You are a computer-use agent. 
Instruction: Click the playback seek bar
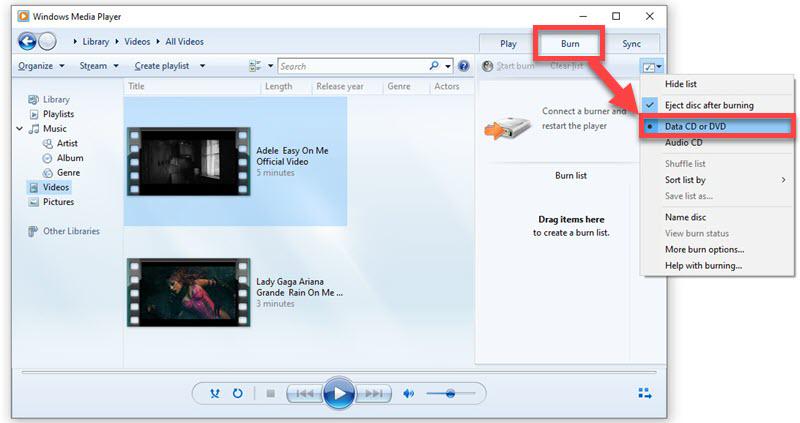tap(339, 372)
